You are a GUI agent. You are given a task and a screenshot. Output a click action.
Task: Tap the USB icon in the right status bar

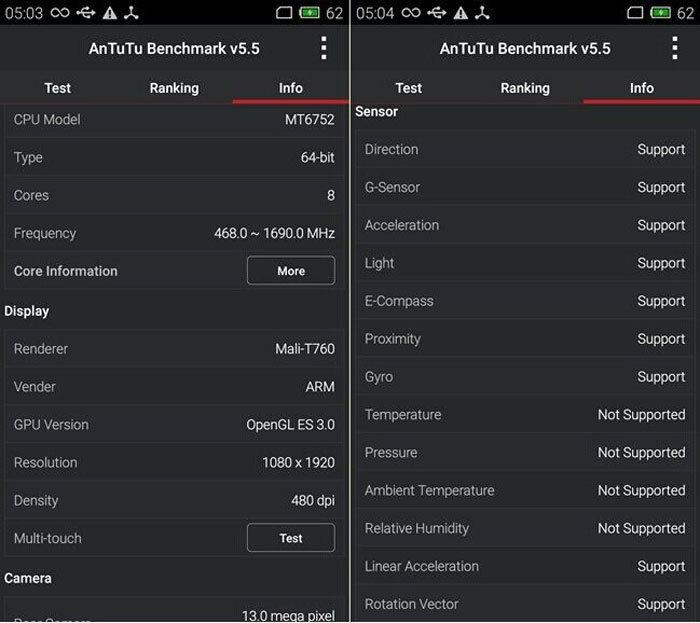coord(434,13)
